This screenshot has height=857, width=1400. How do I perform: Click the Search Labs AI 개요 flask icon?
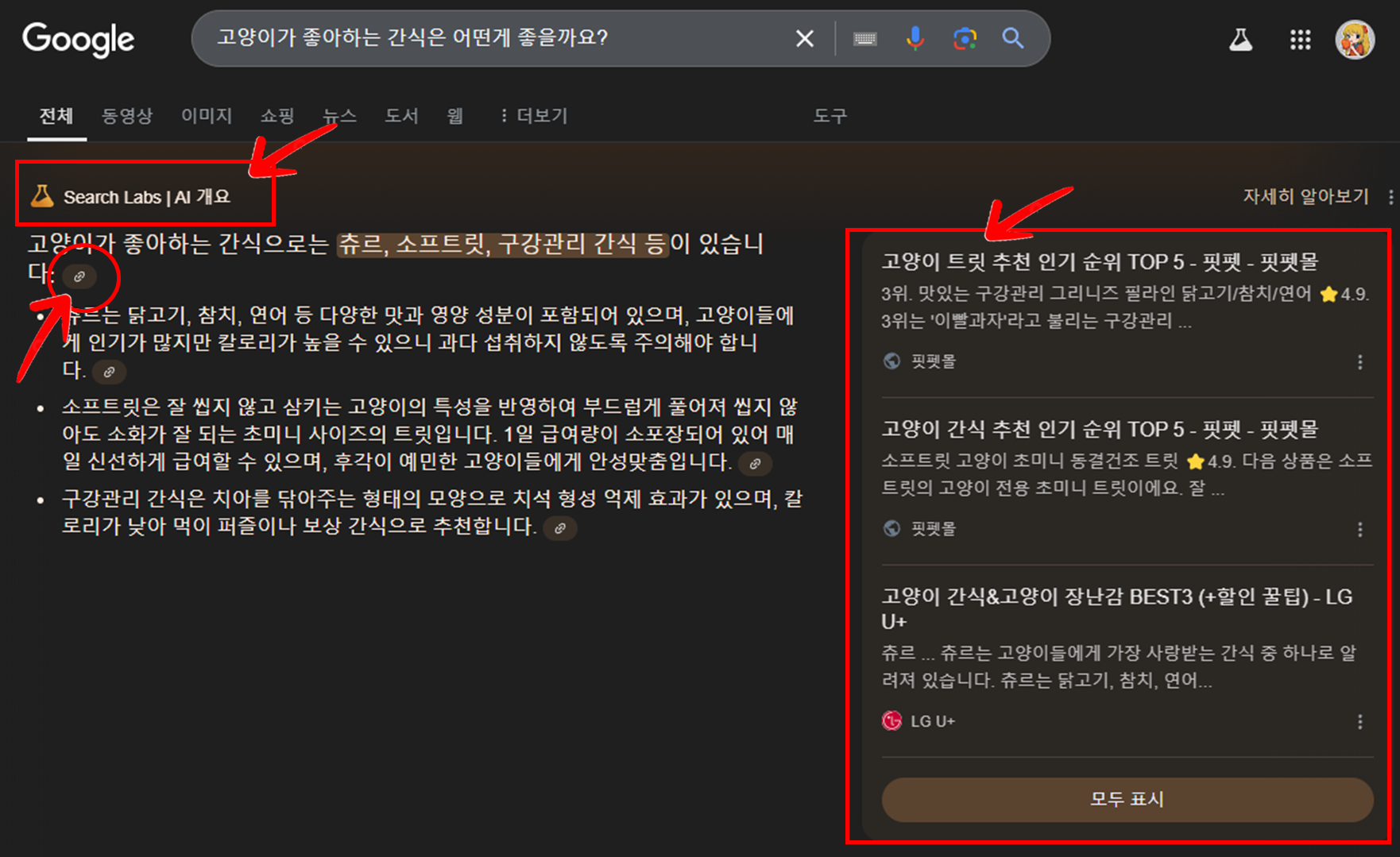pyautogui.click(x=42, y=195)
